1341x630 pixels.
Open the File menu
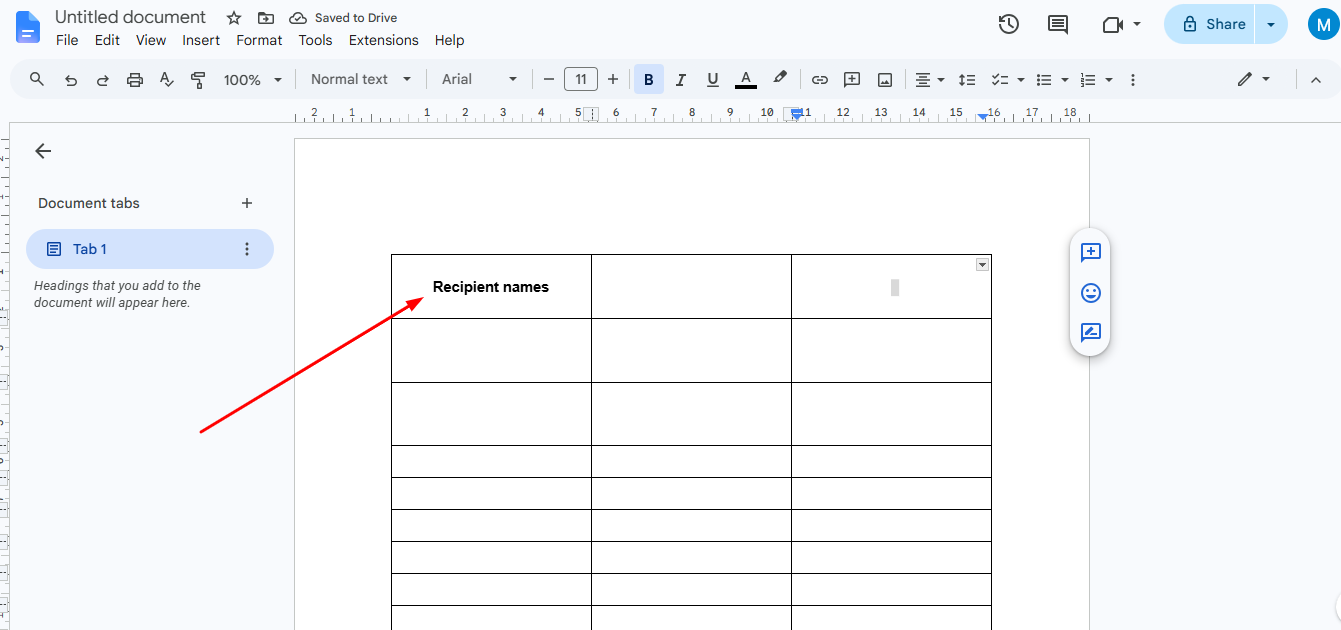[x=67, y=40]
